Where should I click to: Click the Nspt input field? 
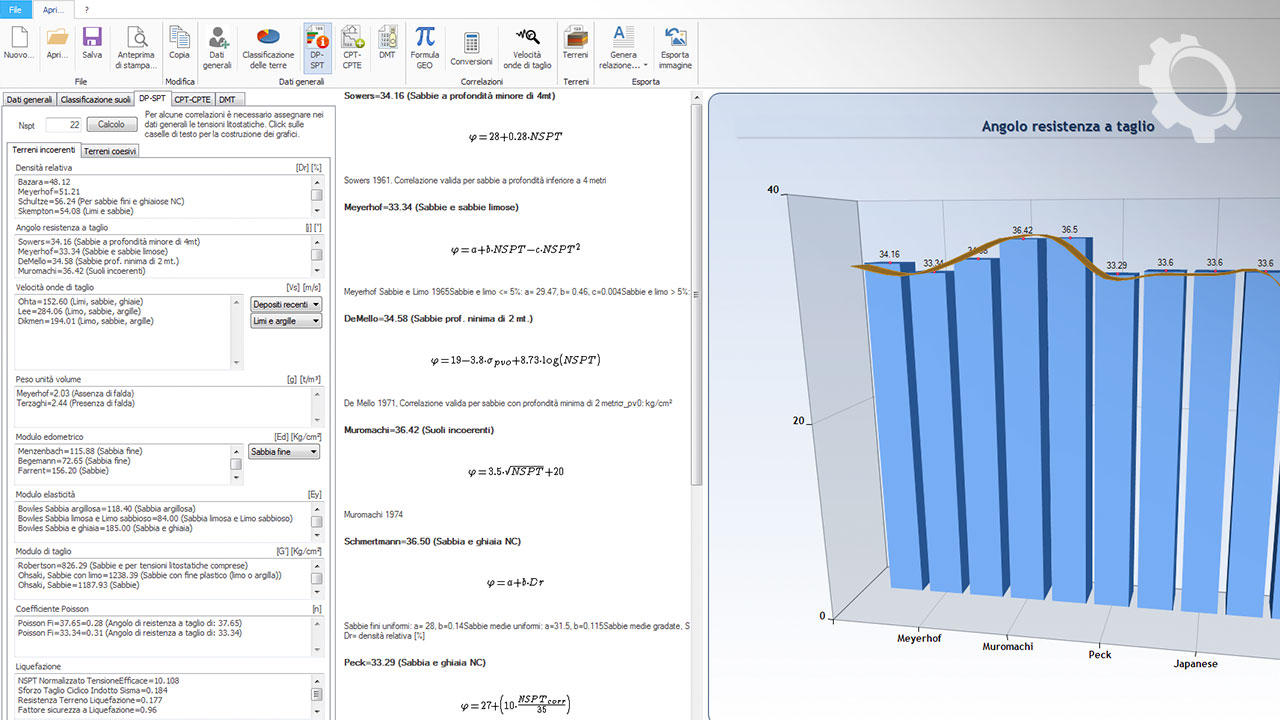[62, 125]
